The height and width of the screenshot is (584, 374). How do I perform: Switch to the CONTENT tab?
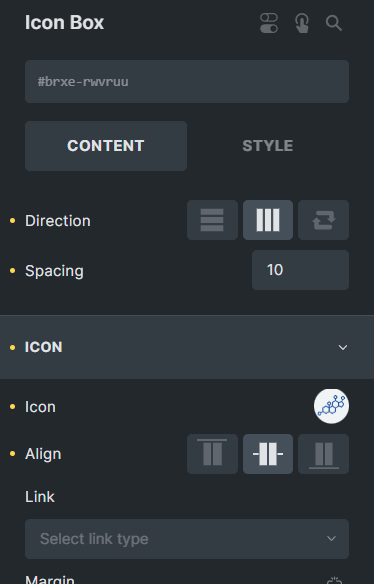point(106,146)
